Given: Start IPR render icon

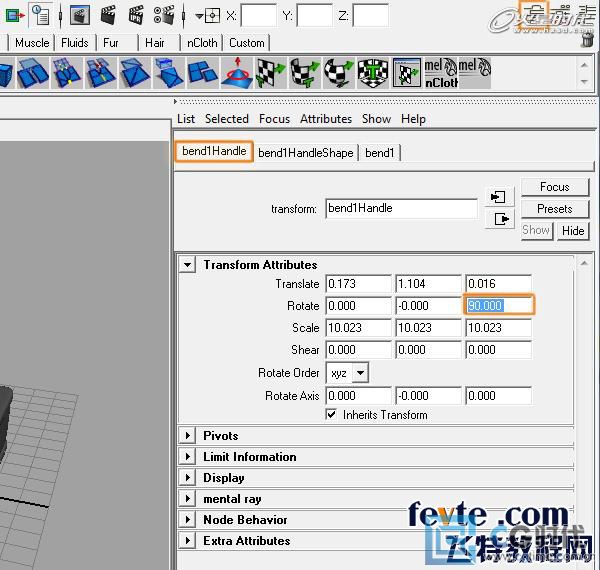Looking at the screenshot, I should 136,16.
